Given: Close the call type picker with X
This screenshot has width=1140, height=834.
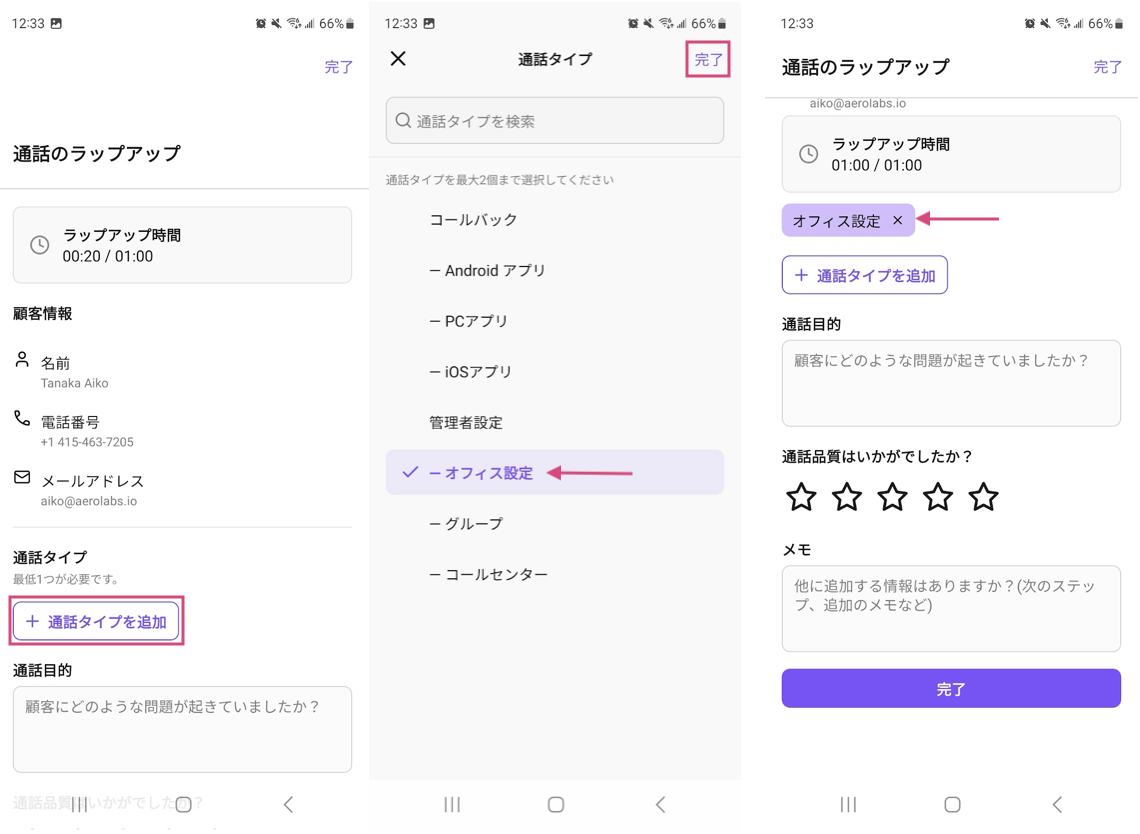Looking at the screenshot, I should 398,59.
